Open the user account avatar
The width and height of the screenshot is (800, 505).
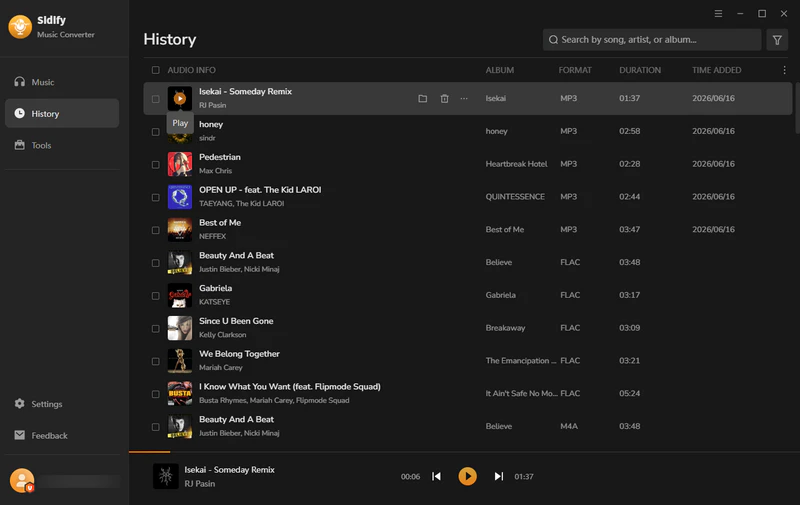coord(22,481)
